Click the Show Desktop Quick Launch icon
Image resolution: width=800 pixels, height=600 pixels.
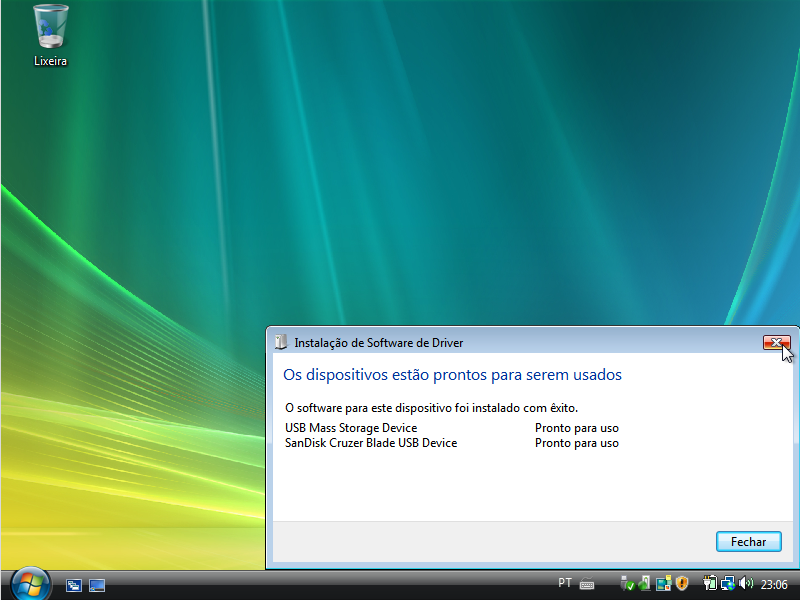97,585
